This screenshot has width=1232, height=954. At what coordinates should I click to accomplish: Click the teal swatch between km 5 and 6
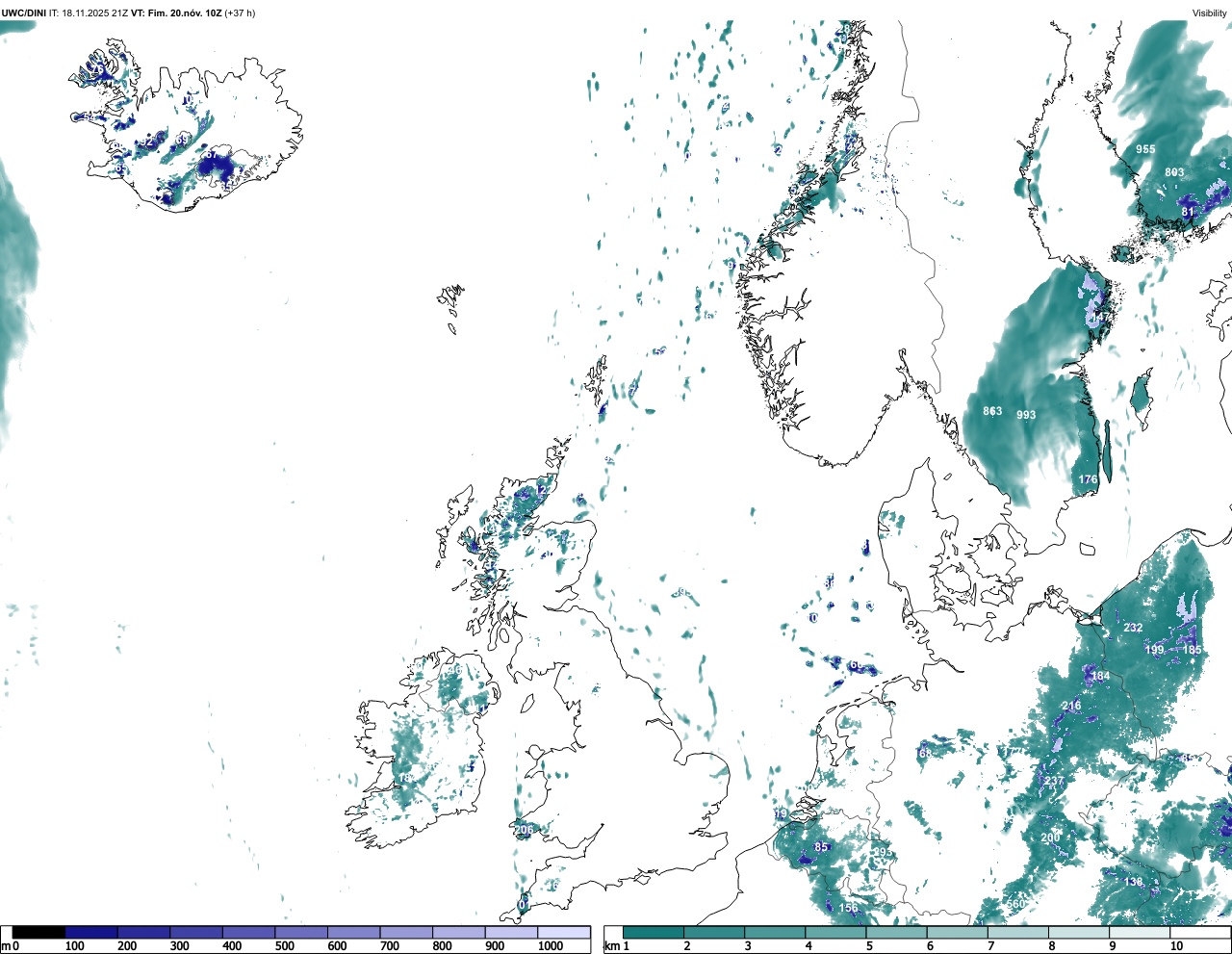click(x=897, y=932)
